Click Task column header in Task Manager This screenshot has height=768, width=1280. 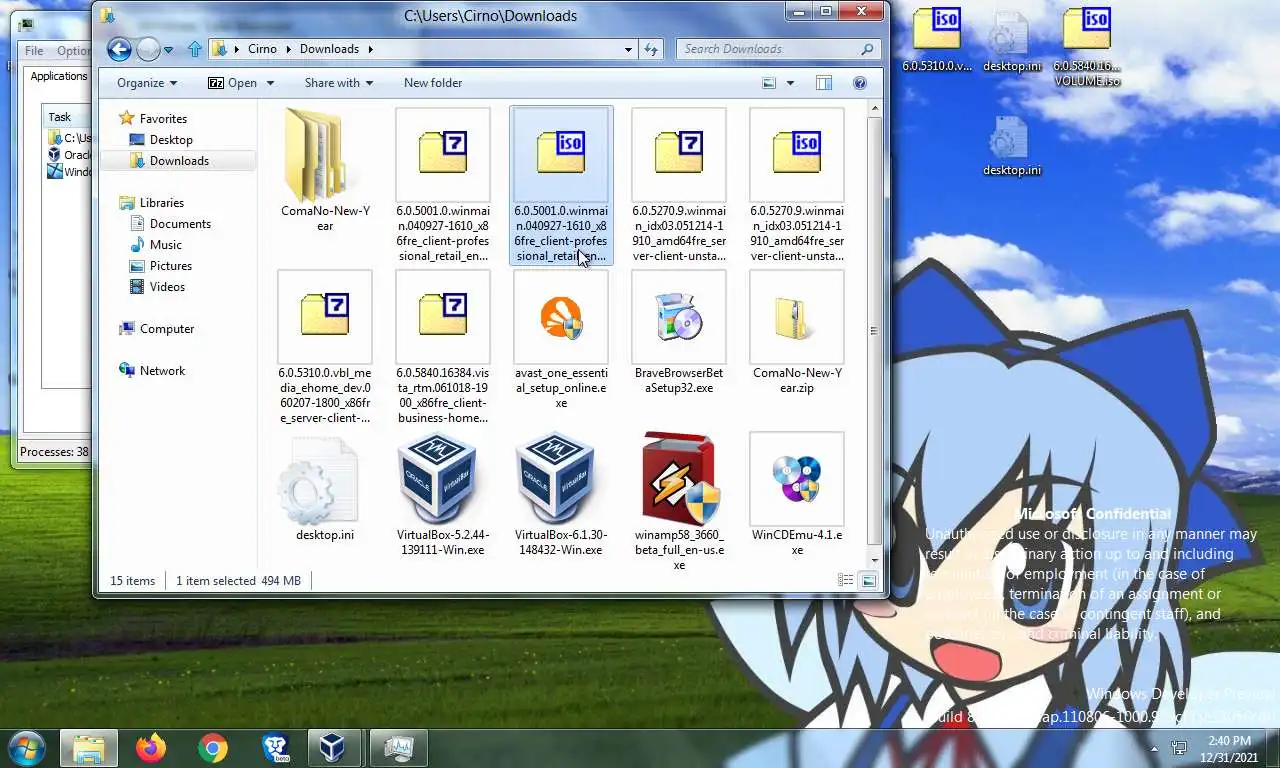(x=67, y=117)
